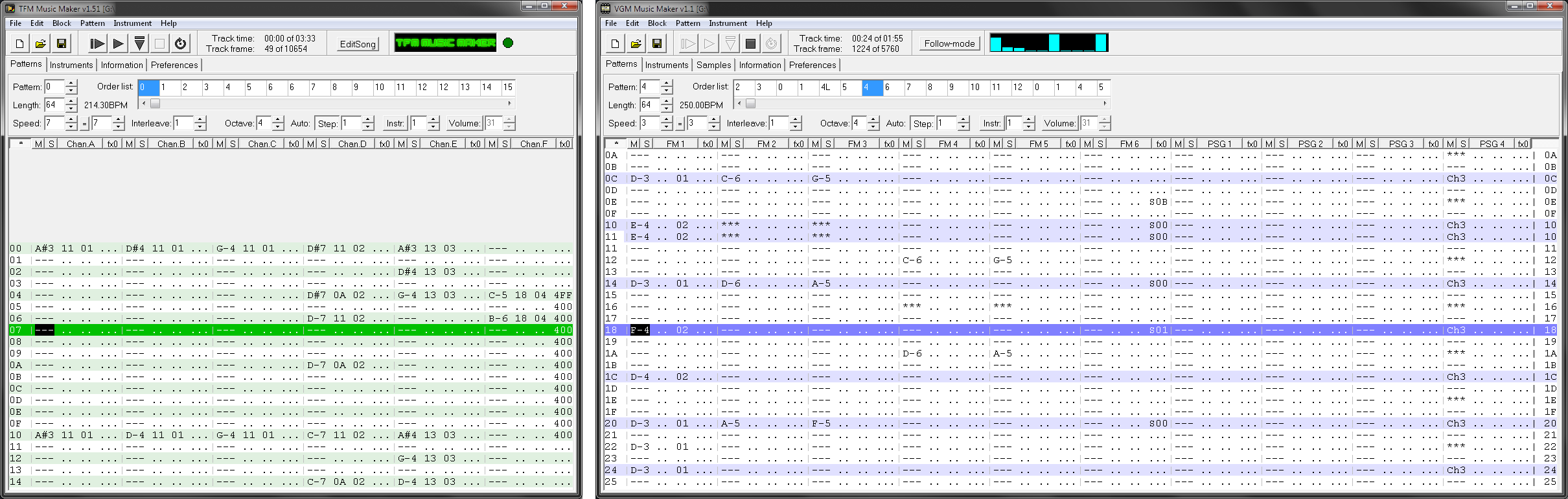Click play-from-start icon in VGM Music Maker
1568x499 pixels.
[x=688, y=43]
